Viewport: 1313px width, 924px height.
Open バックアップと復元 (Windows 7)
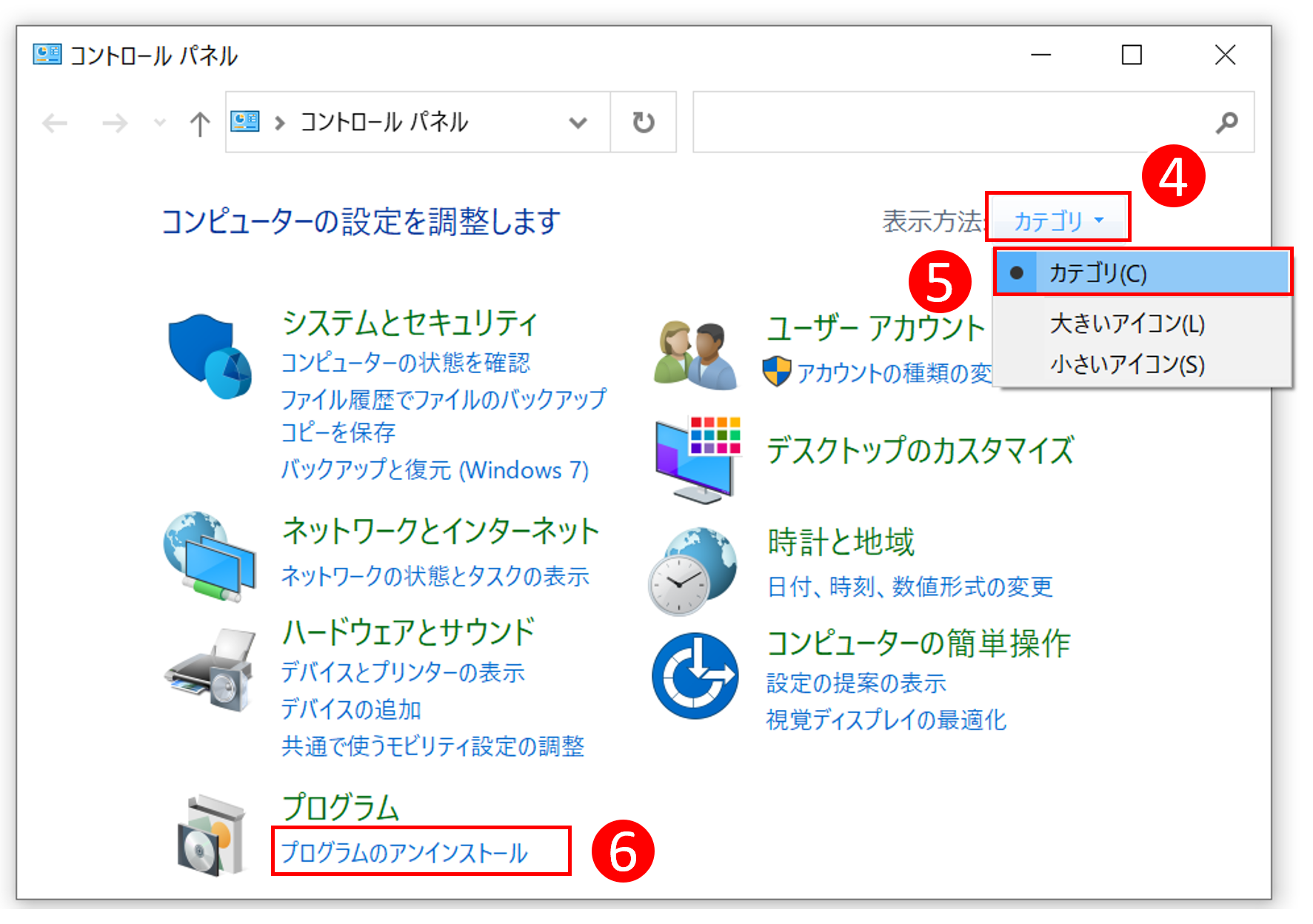(435, 469)
